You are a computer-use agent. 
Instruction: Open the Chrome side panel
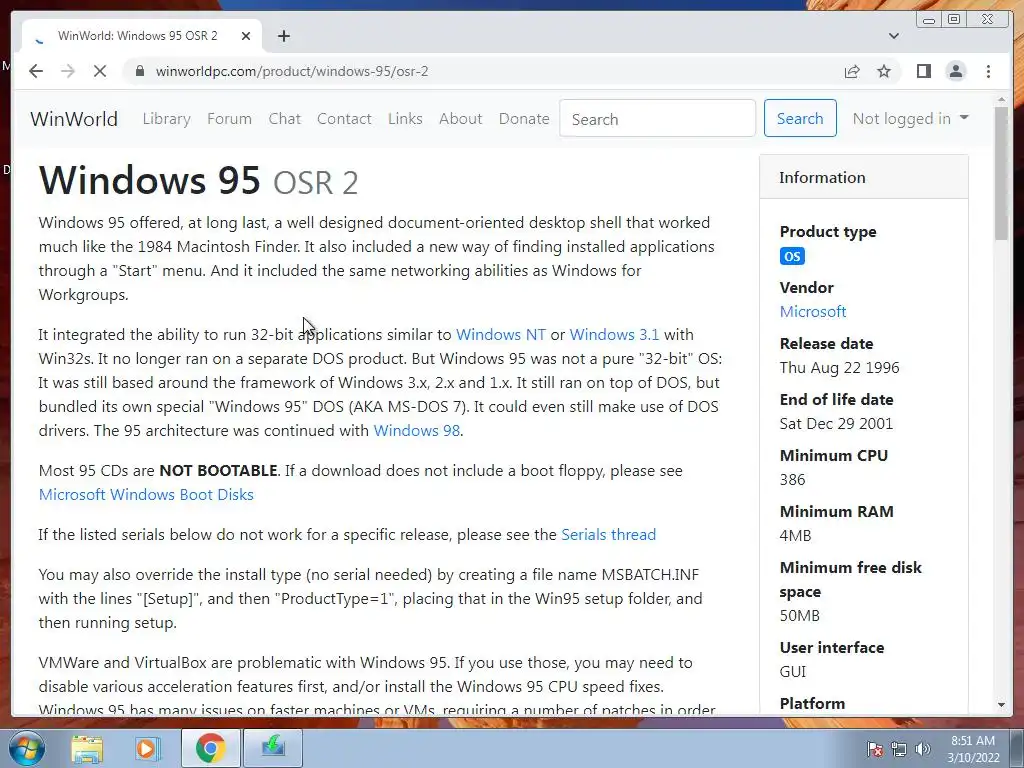pyautogui.click(x=923, y=71)
